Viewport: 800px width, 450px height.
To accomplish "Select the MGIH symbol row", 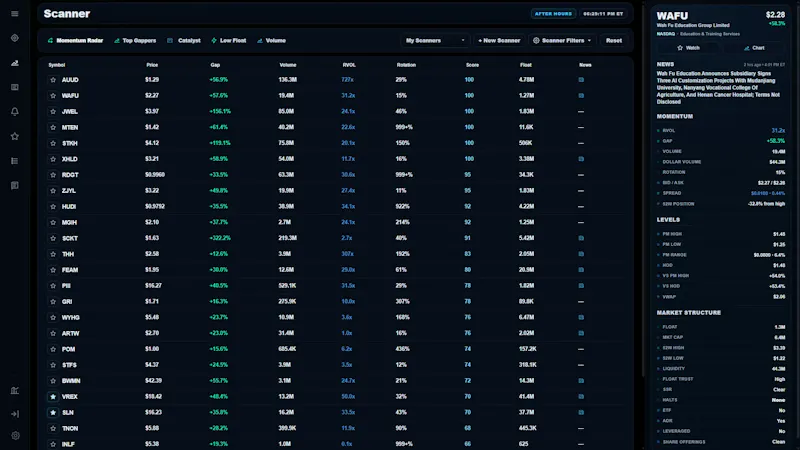I will [337, 222].
